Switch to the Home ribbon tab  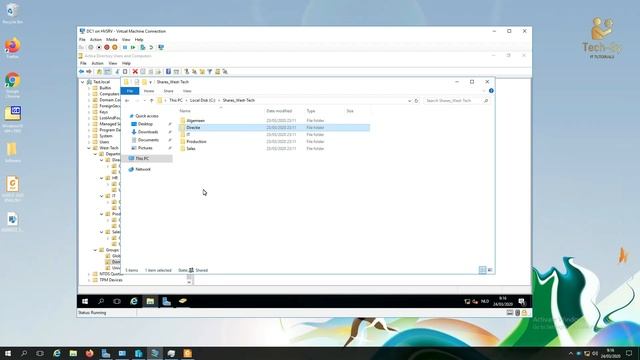click(x=149, y=91)
